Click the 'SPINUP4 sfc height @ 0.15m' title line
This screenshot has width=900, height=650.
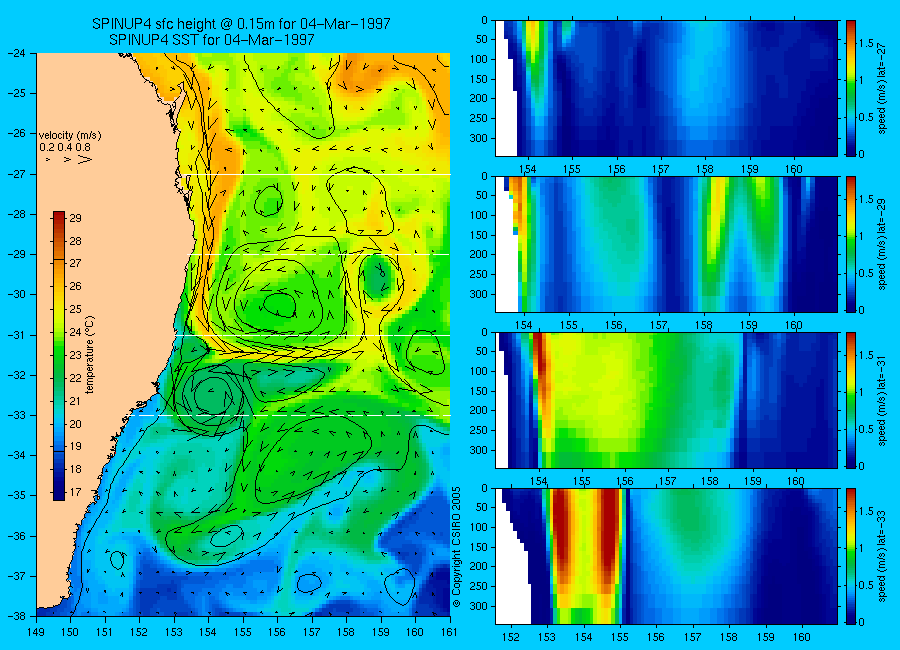click(x=241, y=24)
